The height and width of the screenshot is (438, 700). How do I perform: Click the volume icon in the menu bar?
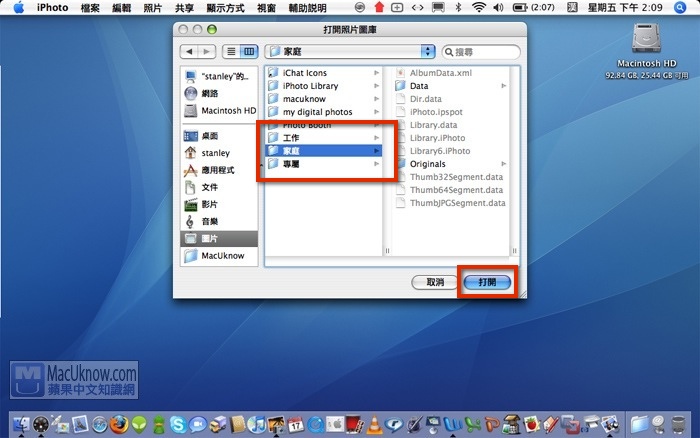pyautogui.click(x=498, y=7)
